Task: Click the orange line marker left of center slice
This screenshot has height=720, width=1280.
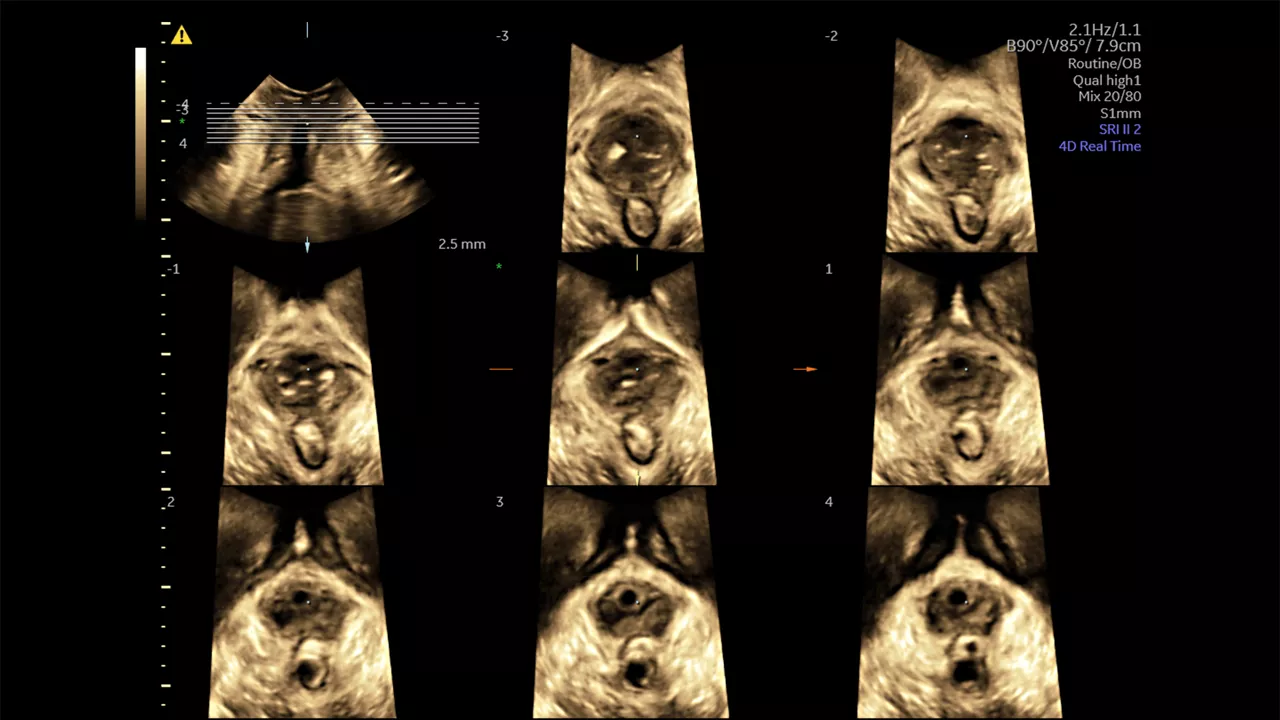Action: pyautogui.click(x=500, y=369)
